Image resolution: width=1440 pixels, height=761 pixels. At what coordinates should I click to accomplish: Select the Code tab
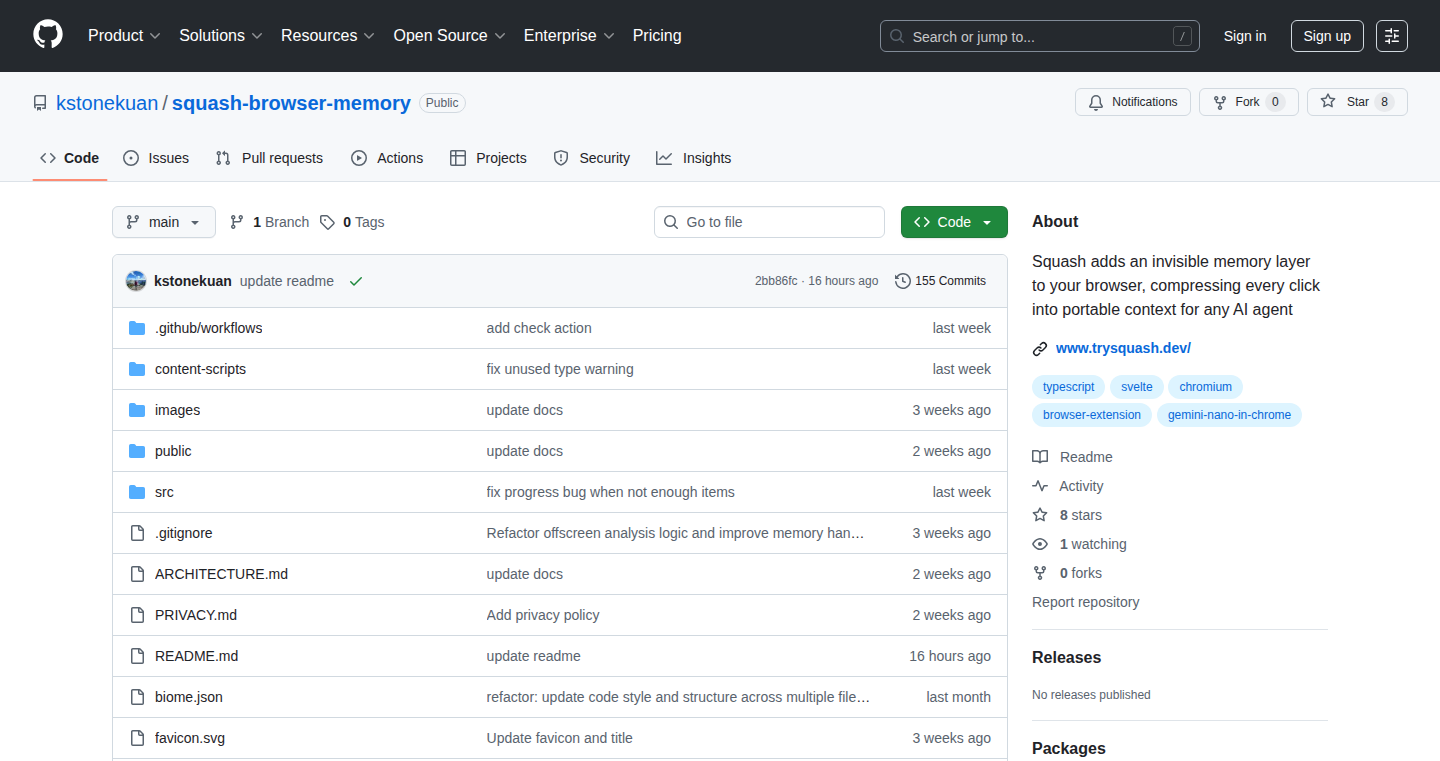70,158
